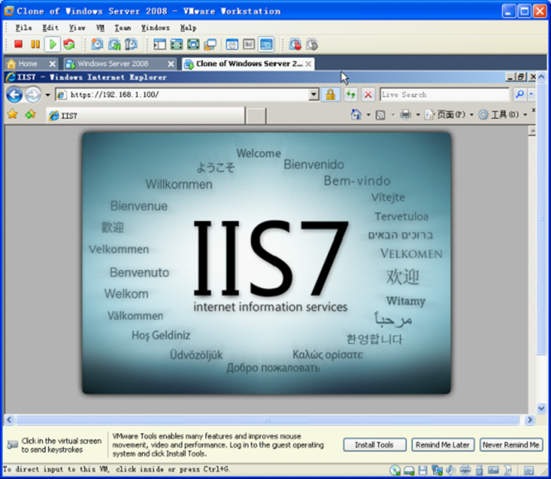Viewport: 551px width, 479px height.
Task: Click the horizontal scrollbar of the VM view
Action: [268, 420]
